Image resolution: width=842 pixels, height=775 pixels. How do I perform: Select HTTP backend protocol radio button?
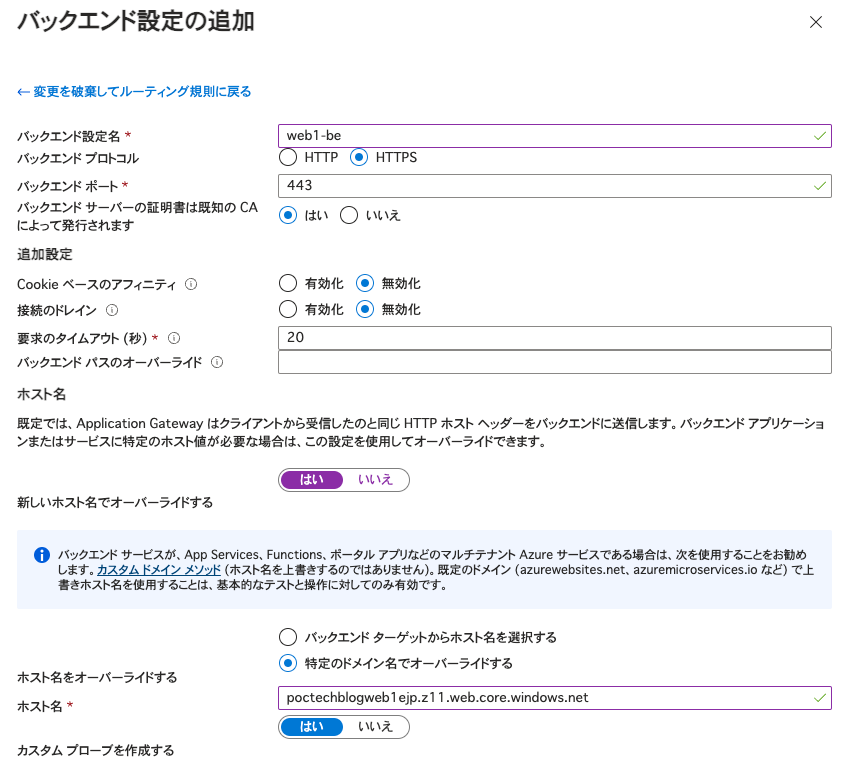click(288, 157)
